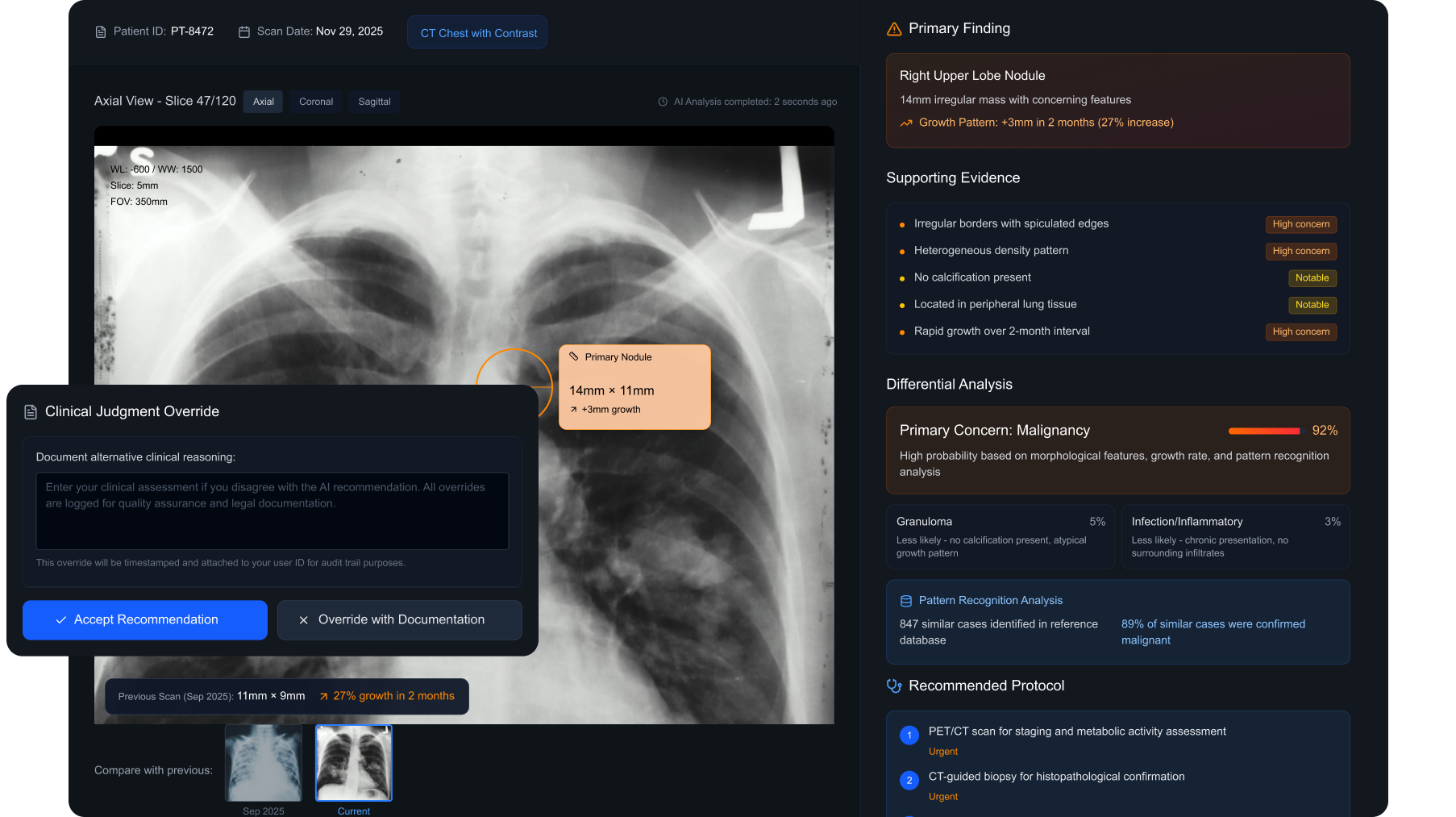
Task: Click High concern tag for rapid growth
Action: (x=1301, y=331)
